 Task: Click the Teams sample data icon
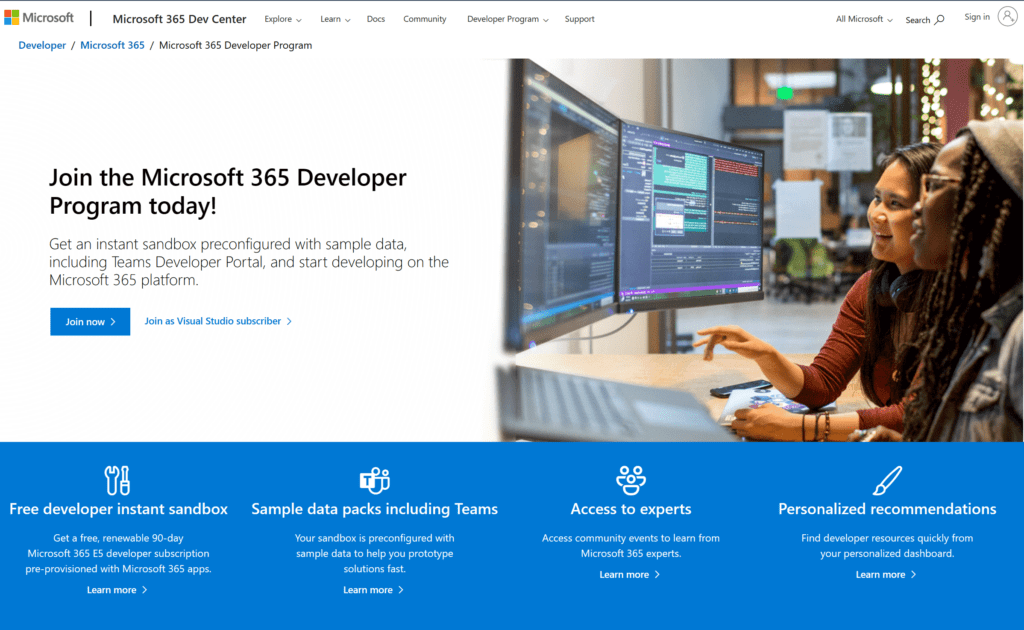click(x=374, y=480)
